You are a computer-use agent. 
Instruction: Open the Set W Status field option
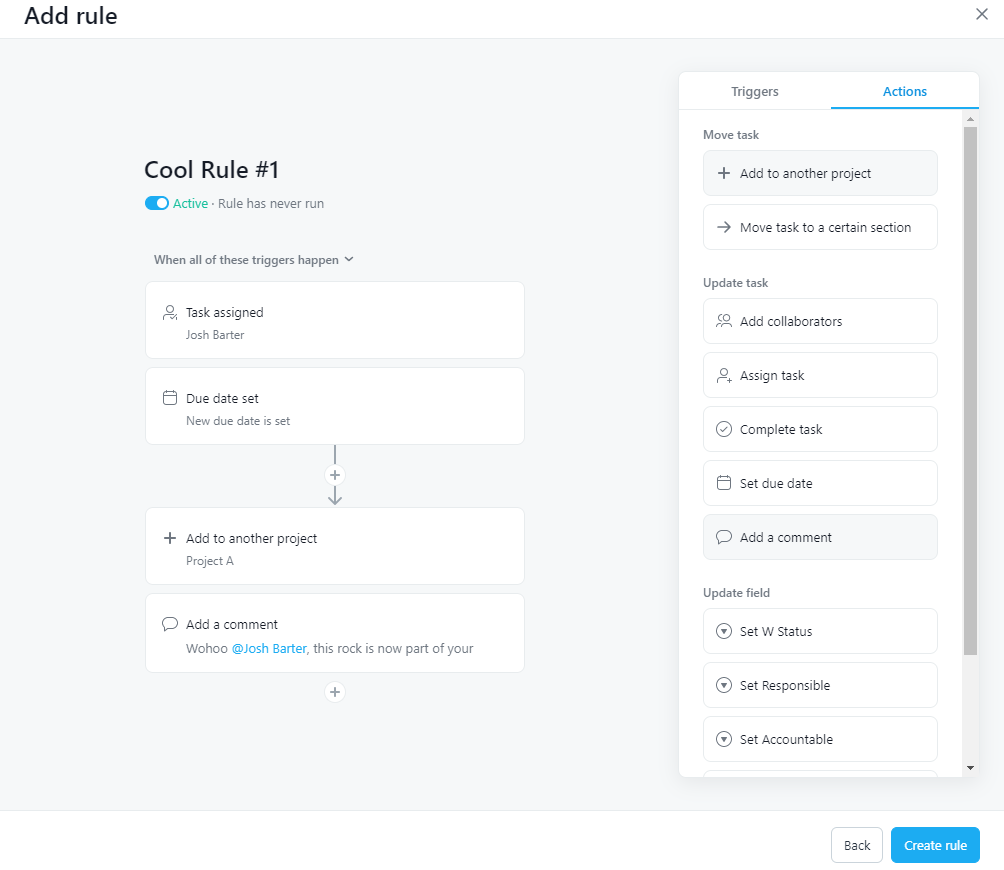pos(820,631)
